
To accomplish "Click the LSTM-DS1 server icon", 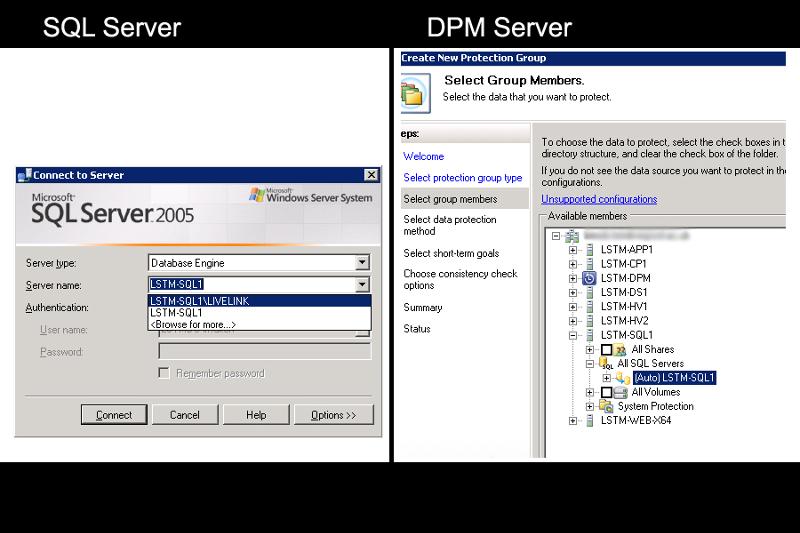I will click(x=590, y=293).
